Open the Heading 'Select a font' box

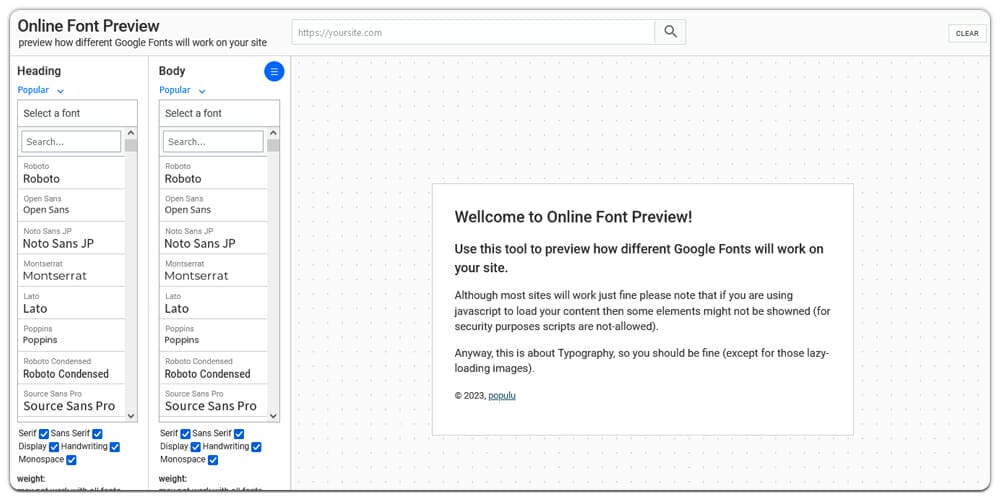[77, 113]
